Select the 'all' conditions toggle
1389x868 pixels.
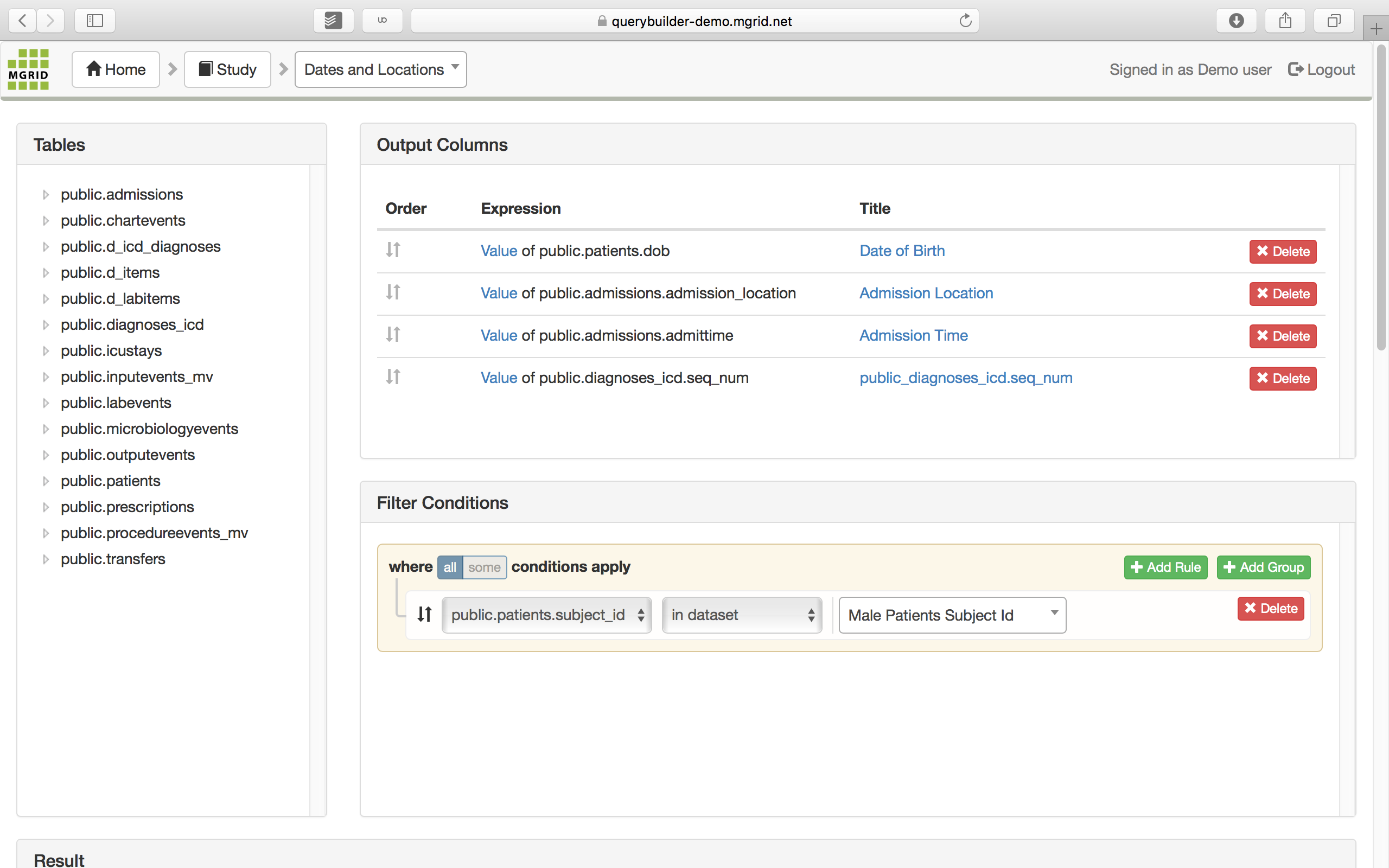(450, 567)
